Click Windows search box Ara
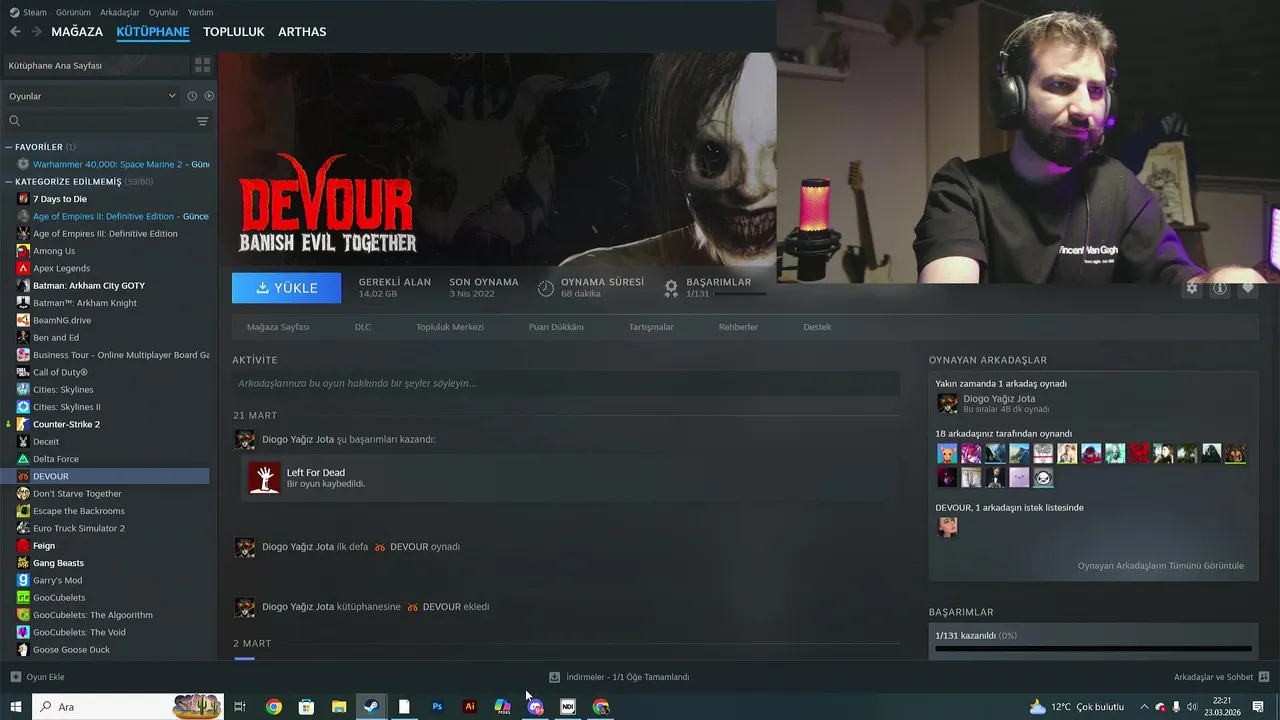The height and width of the screenshot is (720, 1280). pos(130,707)
